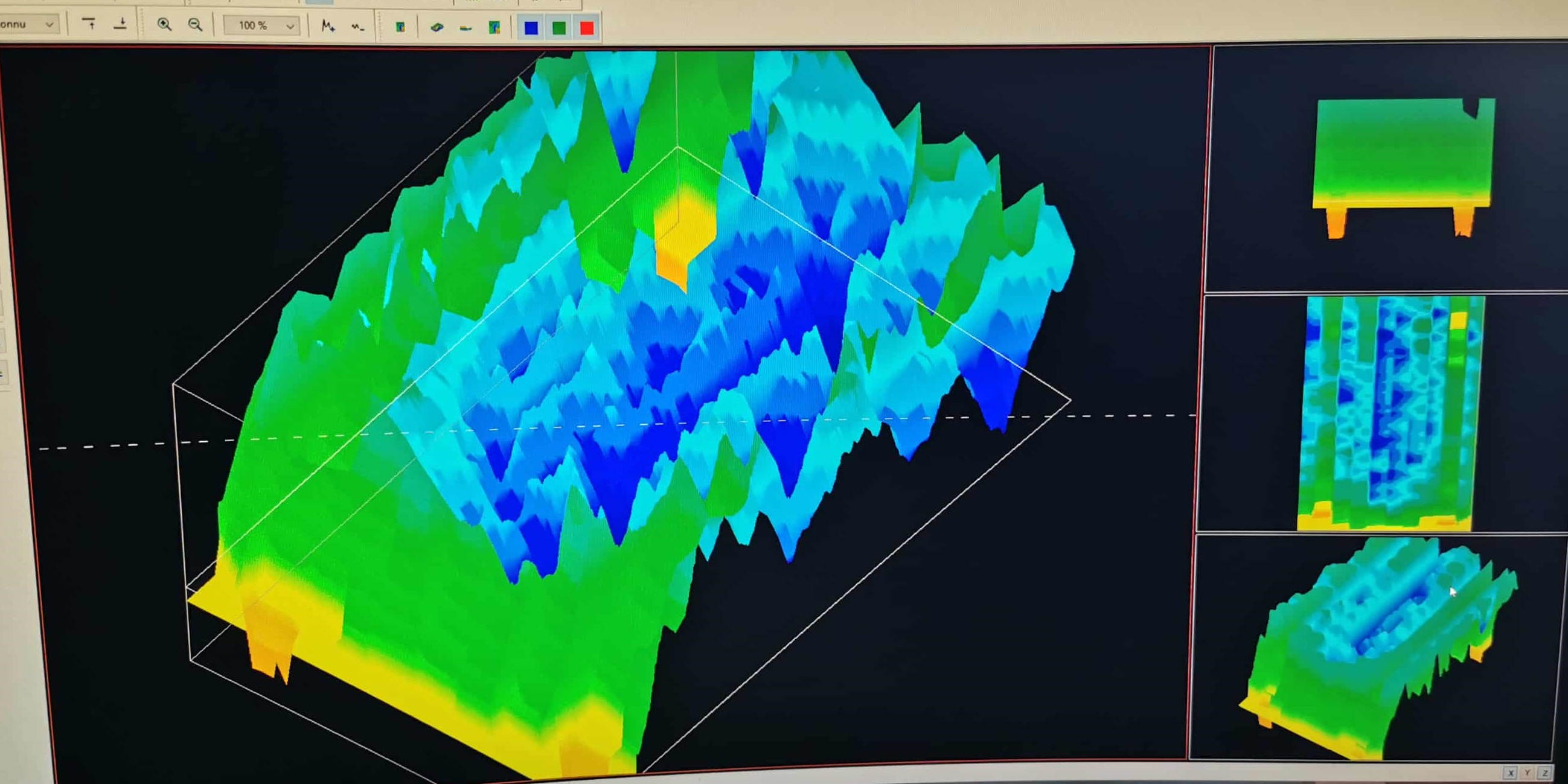
Task: Select the red color swatch
Action: tap(587, 28)
